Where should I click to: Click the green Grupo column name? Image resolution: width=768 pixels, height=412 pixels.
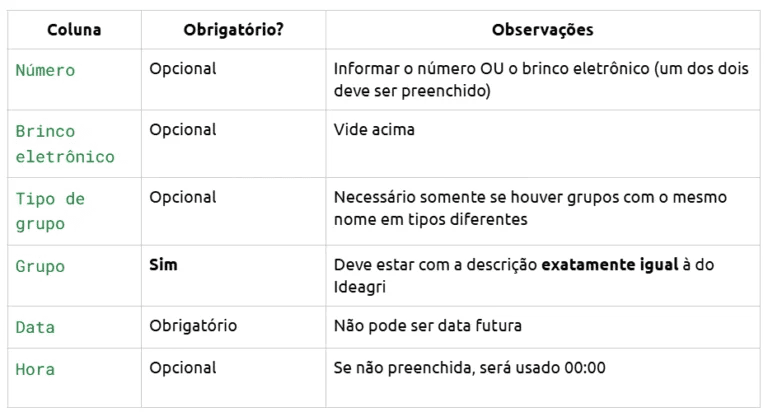(x=40, y=266)
